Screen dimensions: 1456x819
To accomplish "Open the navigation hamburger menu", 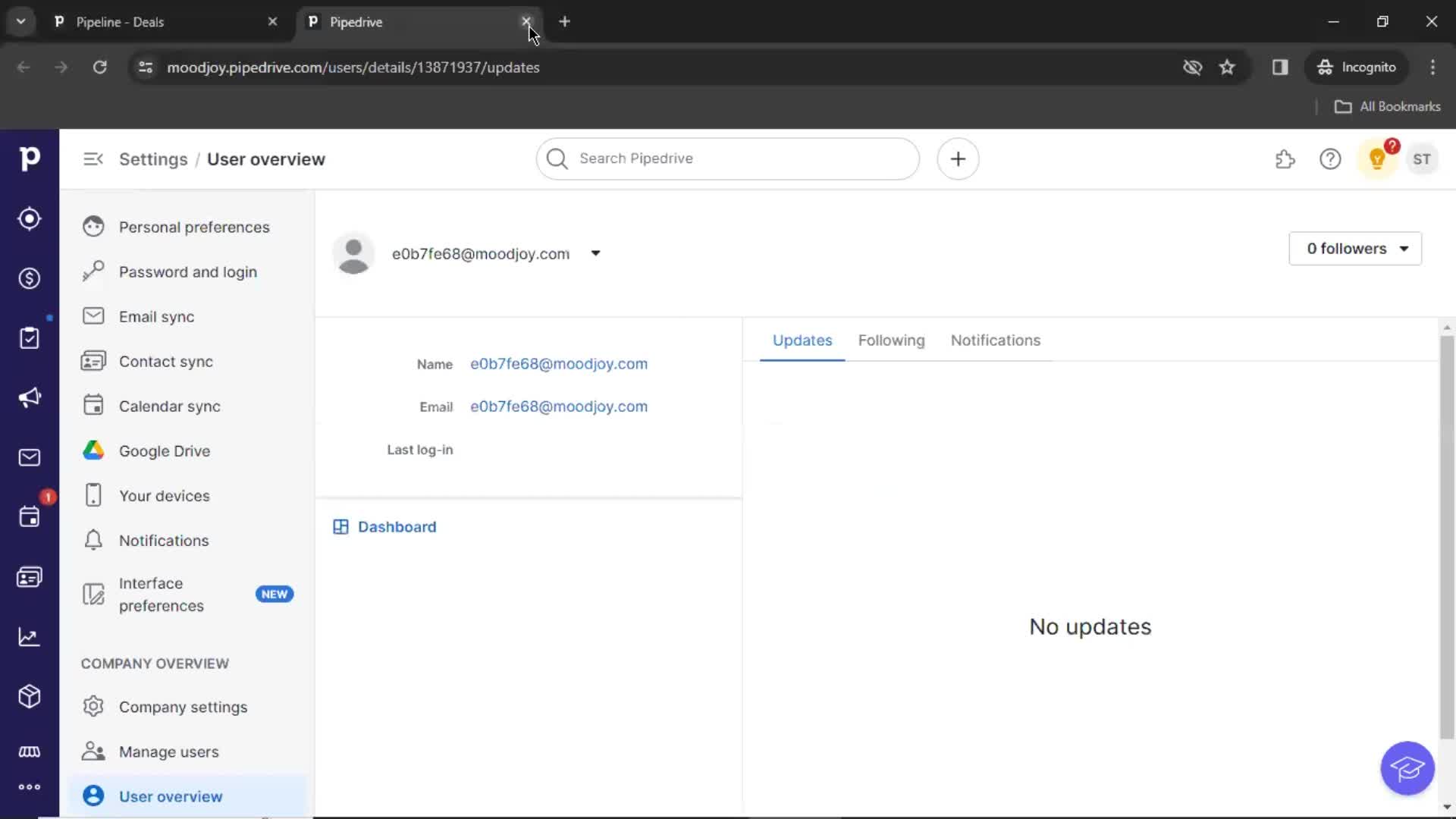I will point(92,159).
